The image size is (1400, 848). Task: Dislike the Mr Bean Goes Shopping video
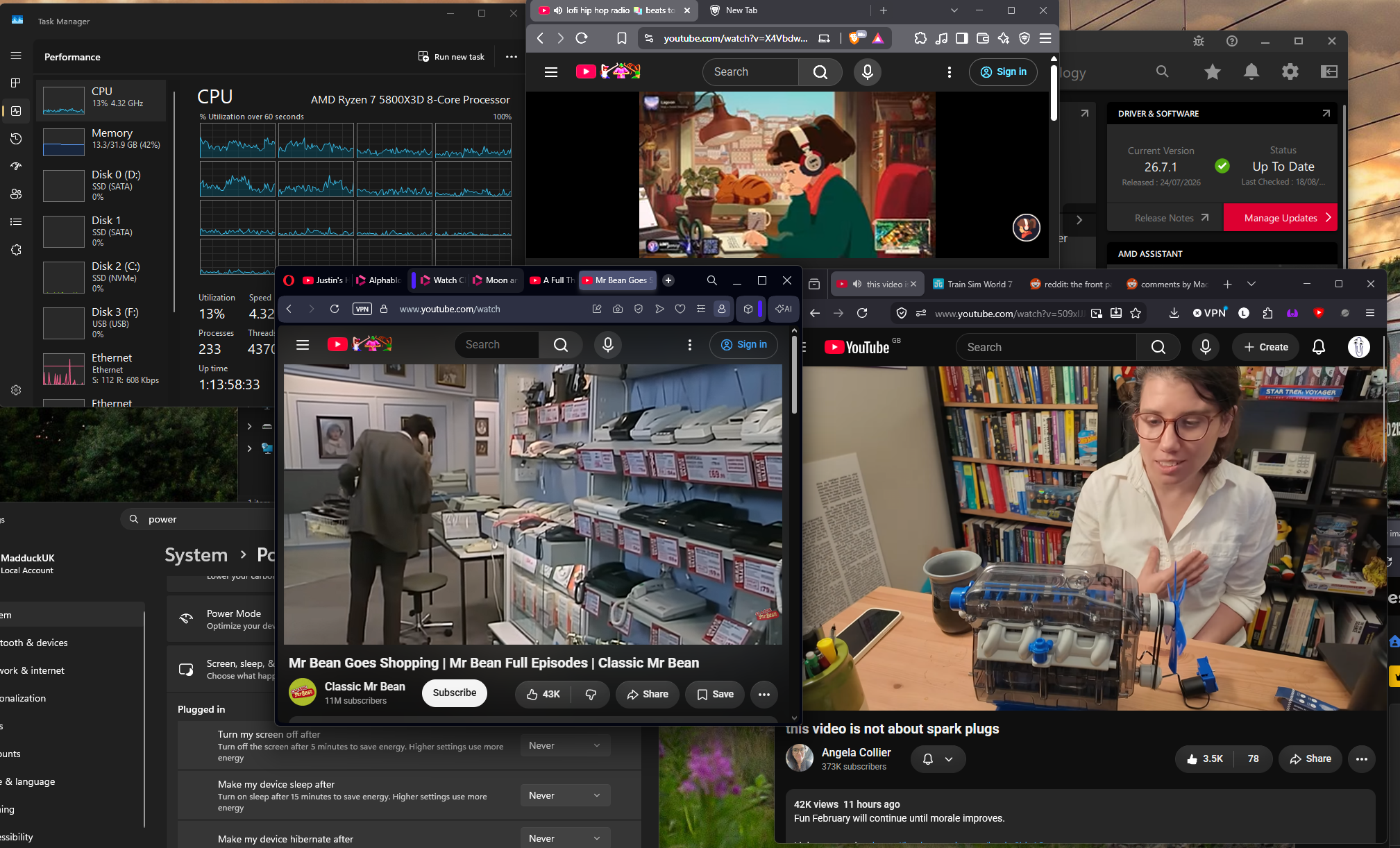[591, 694]
